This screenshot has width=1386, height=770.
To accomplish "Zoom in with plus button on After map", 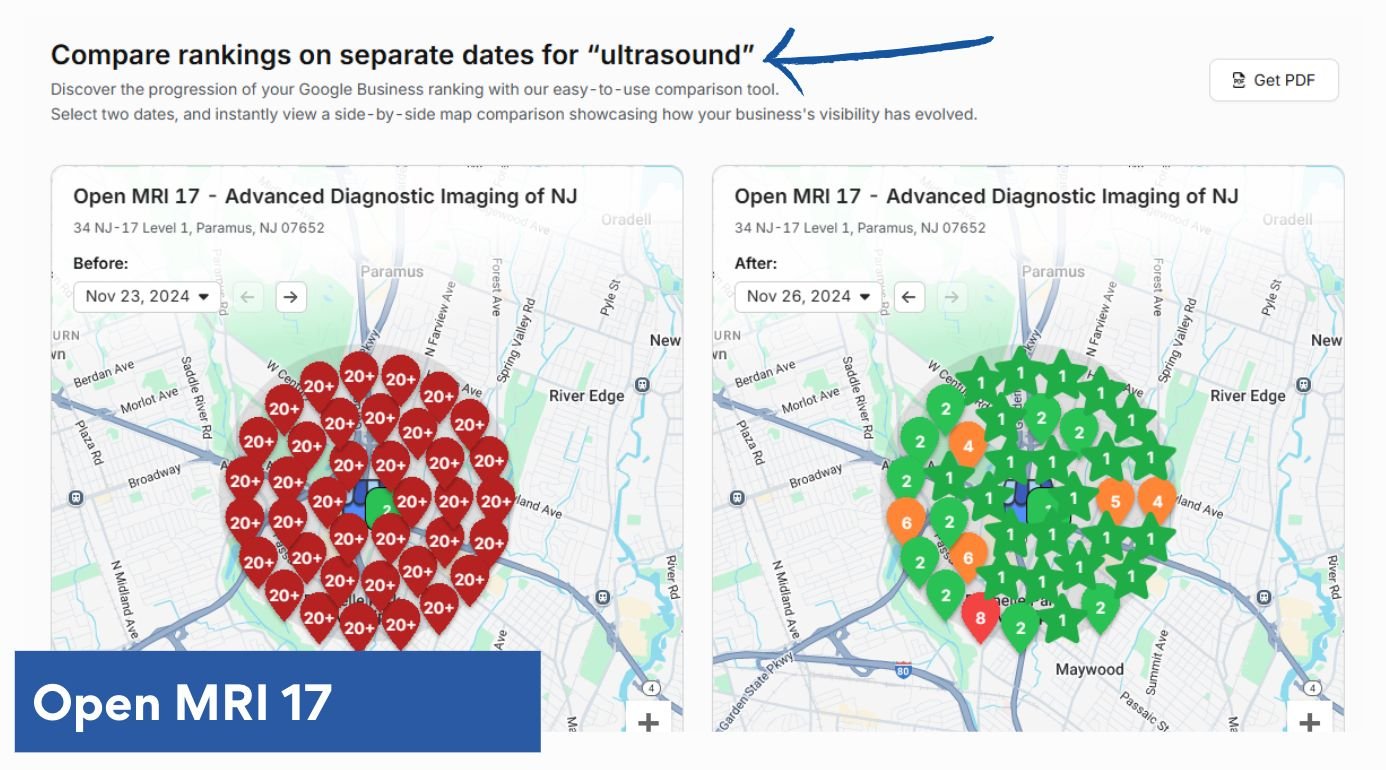I will (x=1309, y=721).
